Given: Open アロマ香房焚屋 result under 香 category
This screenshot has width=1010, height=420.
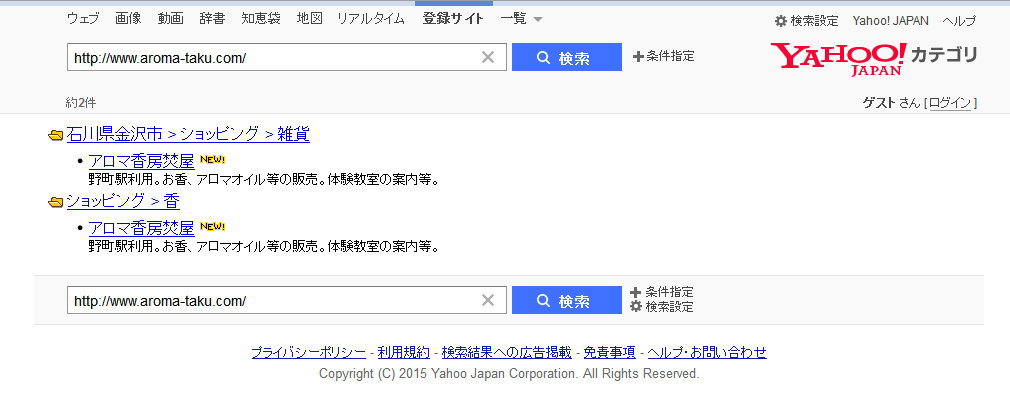Looking at the screenshot, I should [141, 227].
